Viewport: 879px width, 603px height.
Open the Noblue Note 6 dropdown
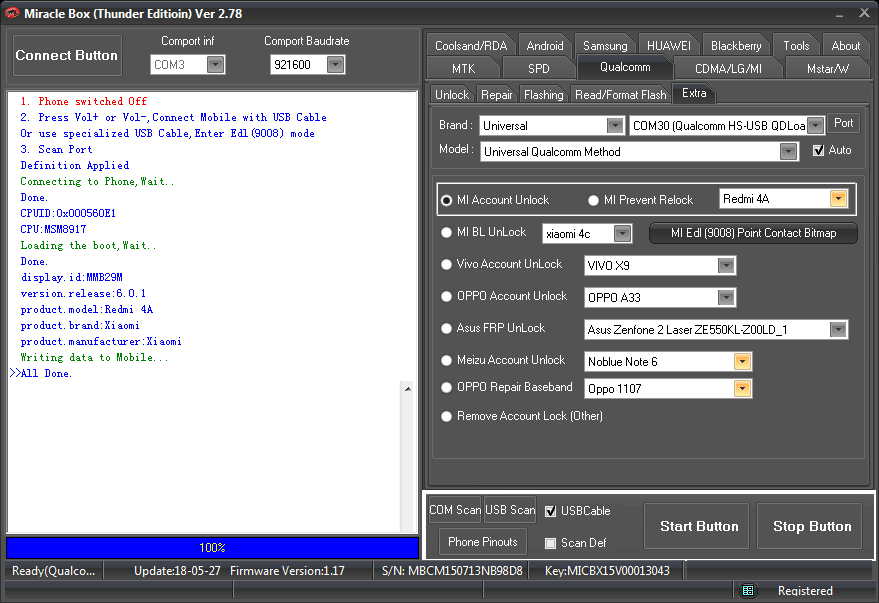point(742,361)
